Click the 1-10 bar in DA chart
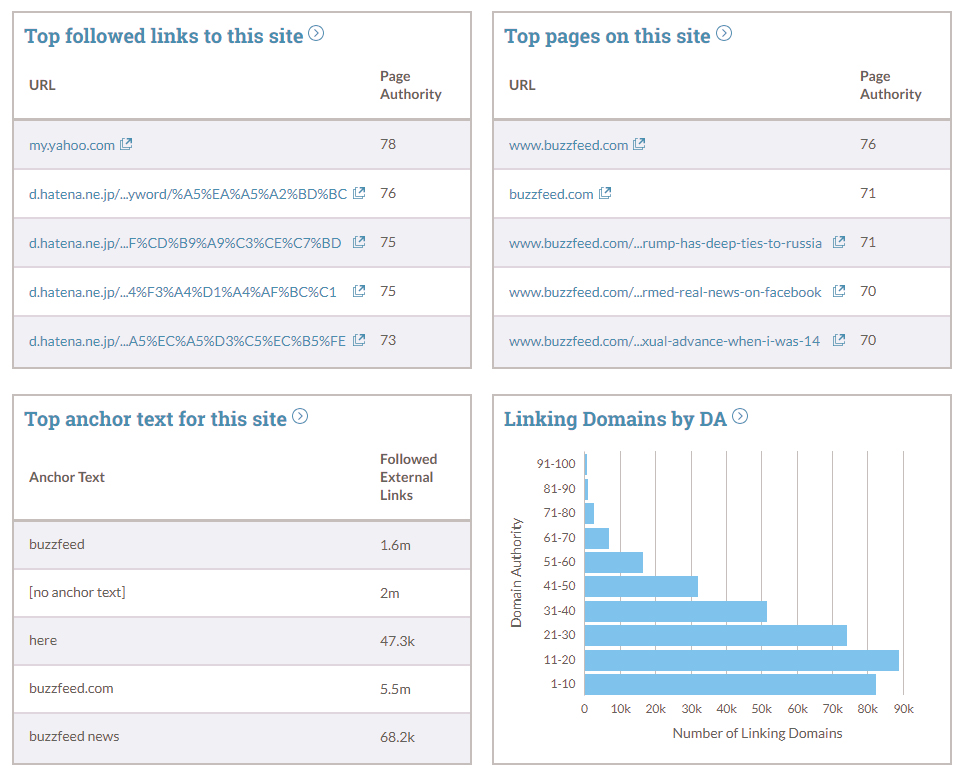Image resolution: width=962 pixels, height=771 pixels. tap(730, 685)
